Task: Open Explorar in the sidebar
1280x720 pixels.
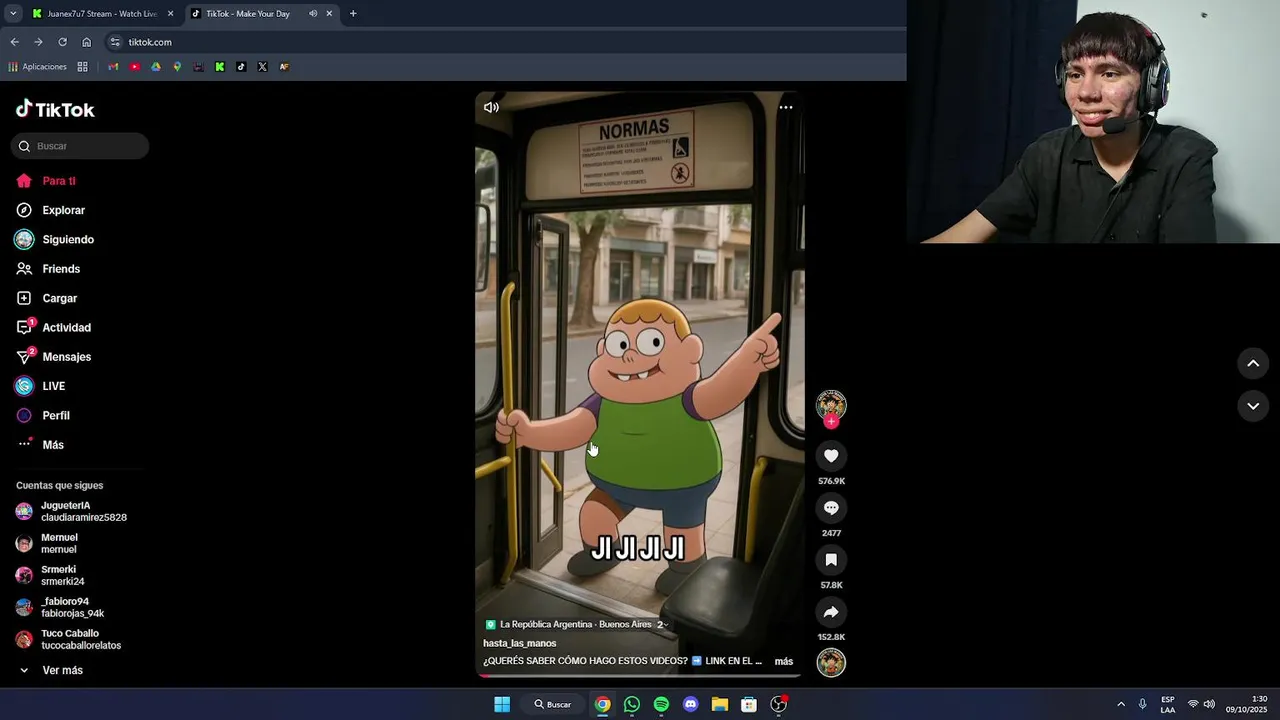Action: (50, 210)
